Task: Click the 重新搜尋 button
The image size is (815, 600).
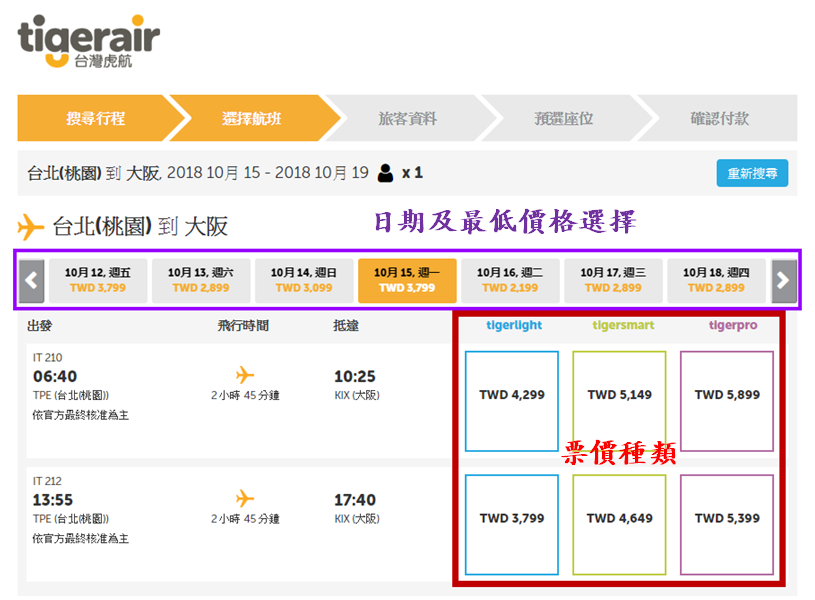Action: coord(752,173)
